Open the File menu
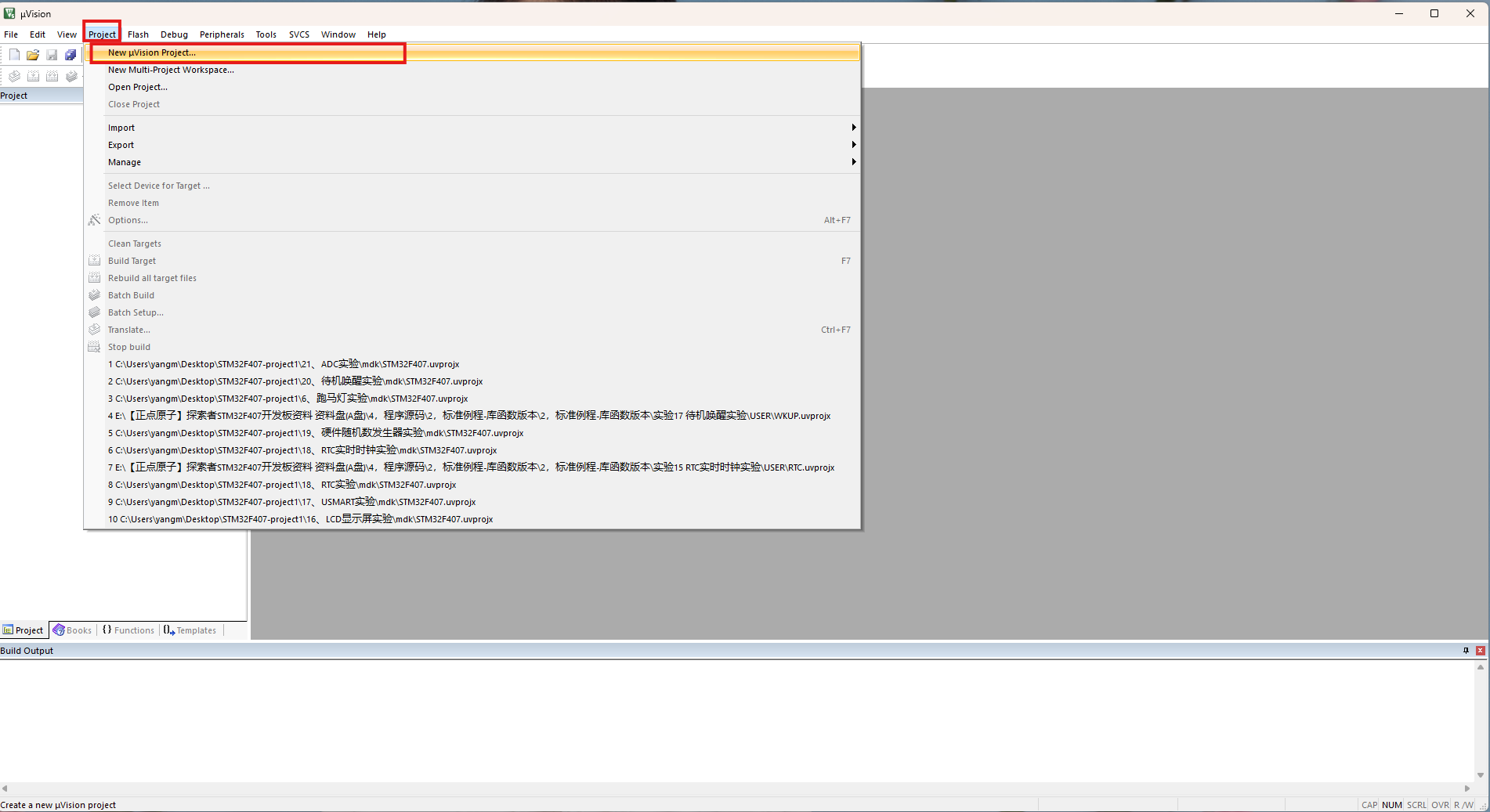 tap(11, 34)
